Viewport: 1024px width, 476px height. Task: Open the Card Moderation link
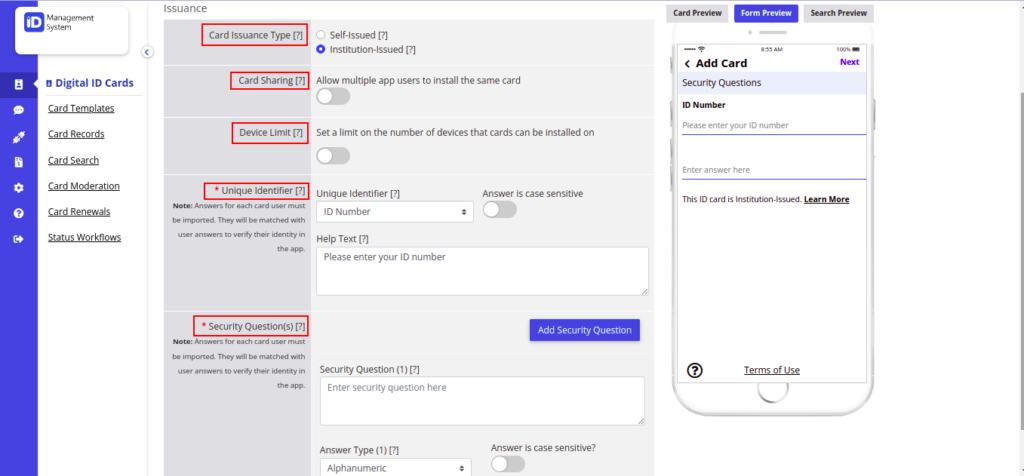(84, 186)
